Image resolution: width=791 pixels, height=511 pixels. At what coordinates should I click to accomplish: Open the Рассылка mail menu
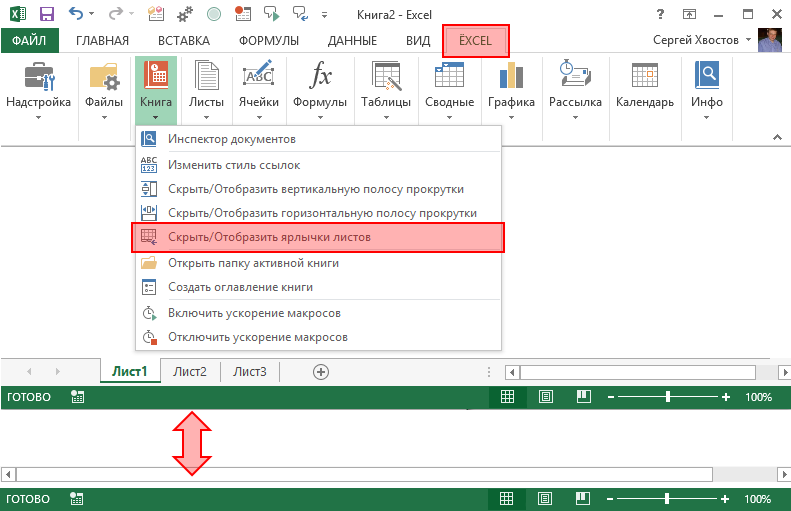575,91
